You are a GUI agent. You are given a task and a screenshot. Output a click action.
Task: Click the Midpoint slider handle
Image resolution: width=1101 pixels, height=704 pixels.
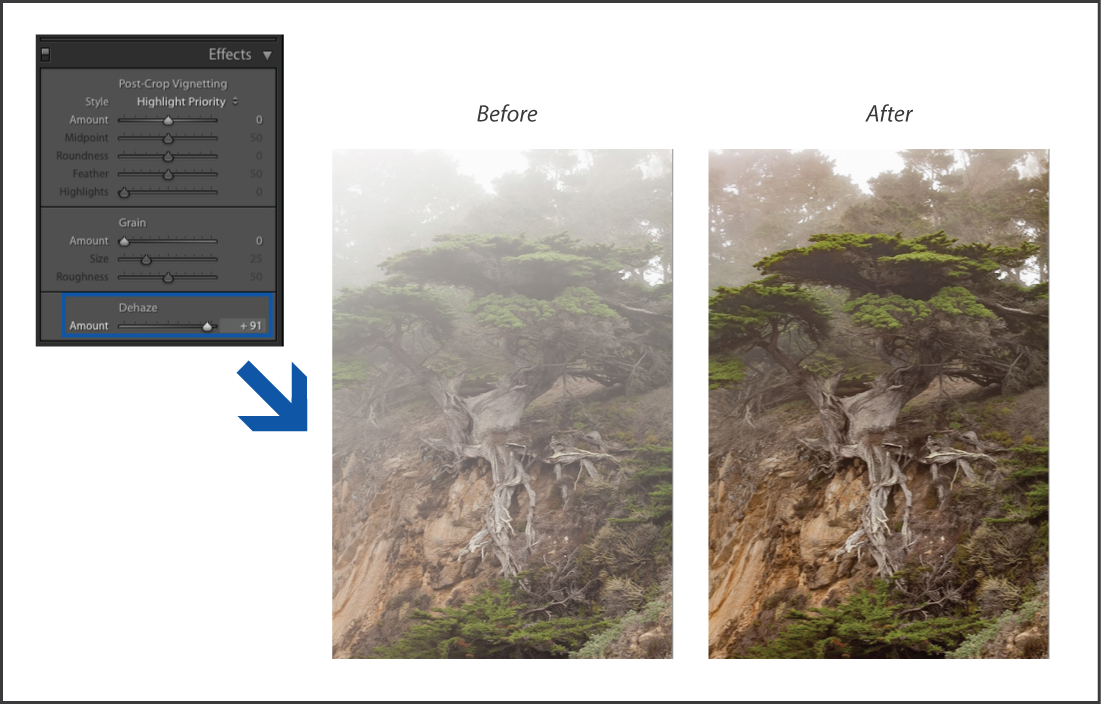(x=168, y=138)
